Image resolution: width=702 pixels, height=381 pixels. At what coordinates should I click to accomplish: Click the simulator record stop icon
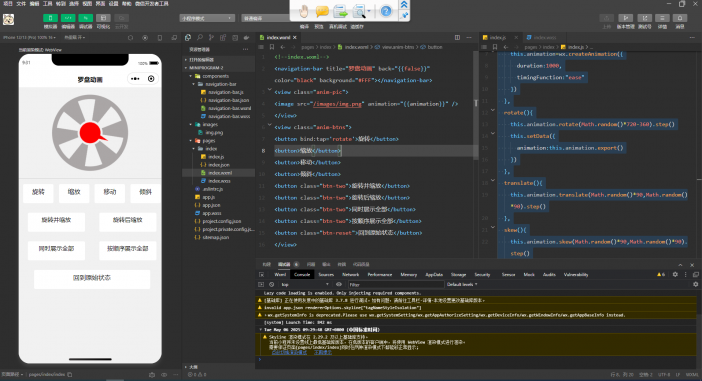click(145, 38)
